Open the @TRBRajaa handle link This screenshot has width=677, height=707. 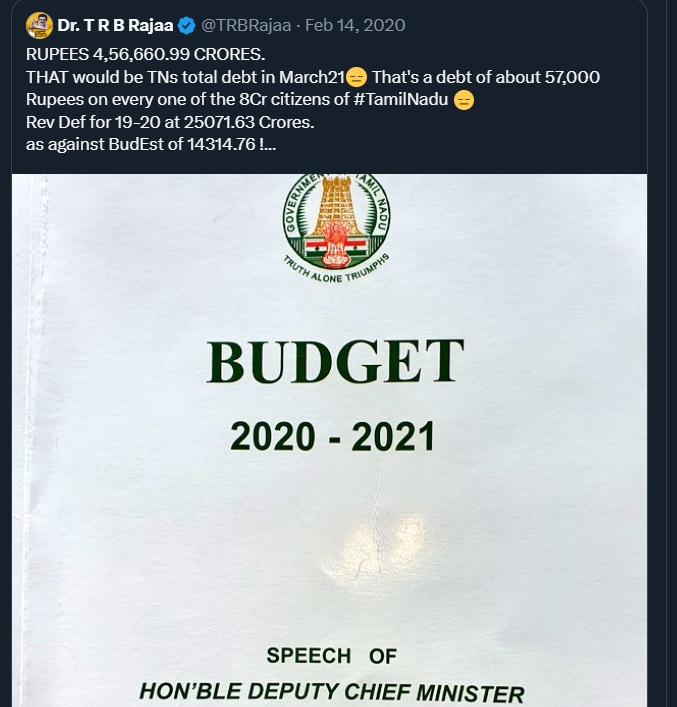tap(250, 25)
